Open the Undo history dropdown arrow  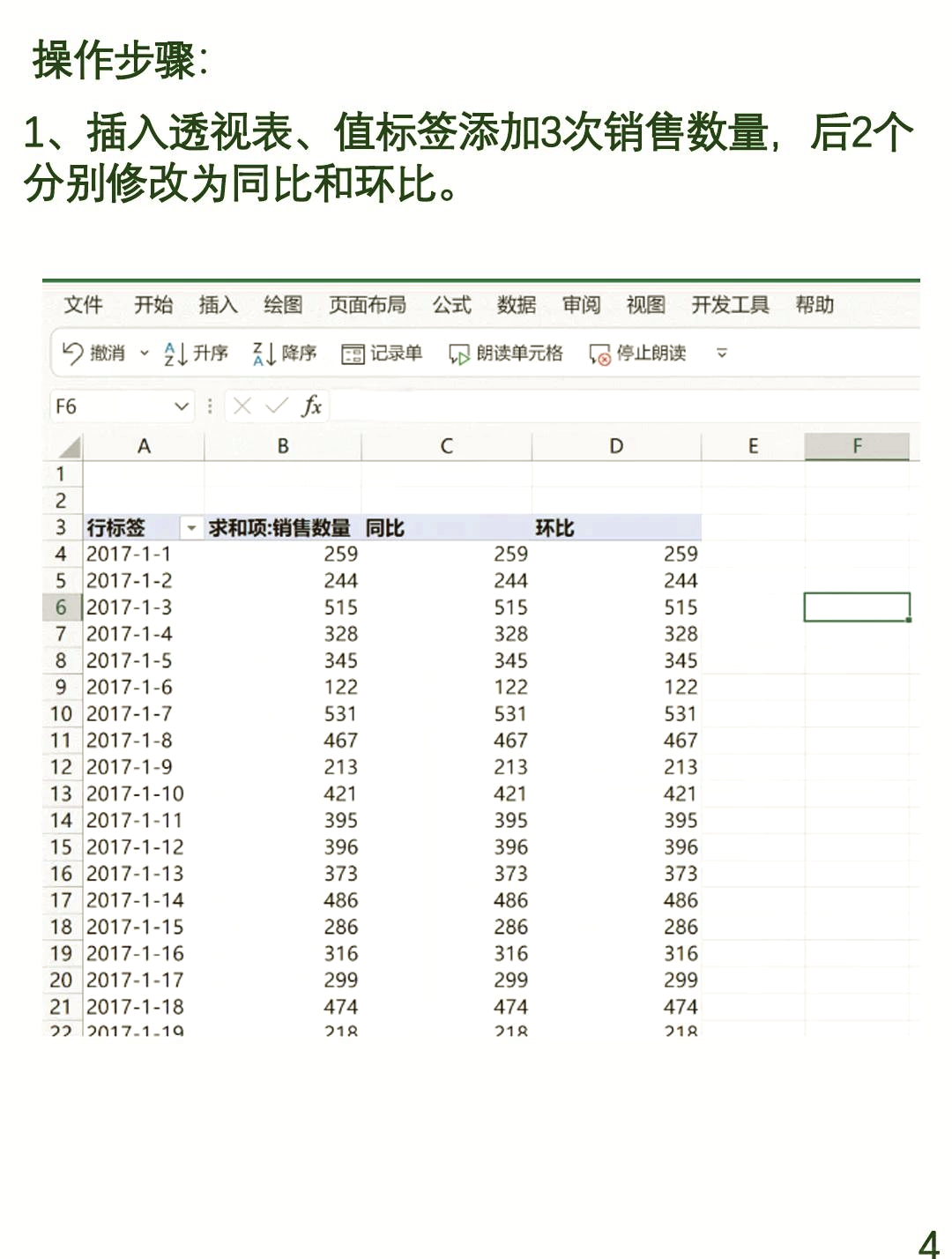pyautogui.click(x=144, y=354)
